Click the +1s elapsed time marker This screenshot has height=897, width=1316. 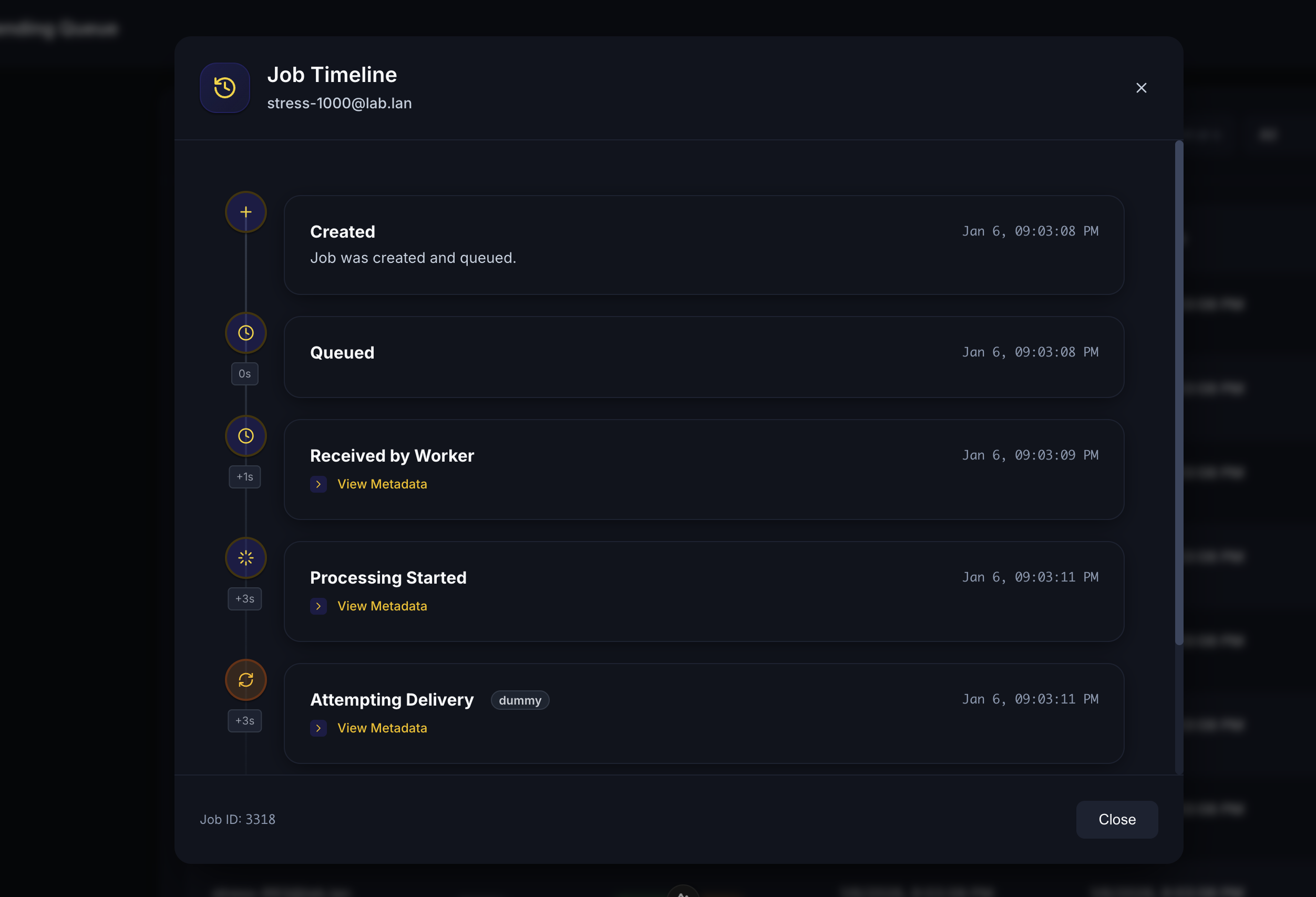tap(244, 476)
